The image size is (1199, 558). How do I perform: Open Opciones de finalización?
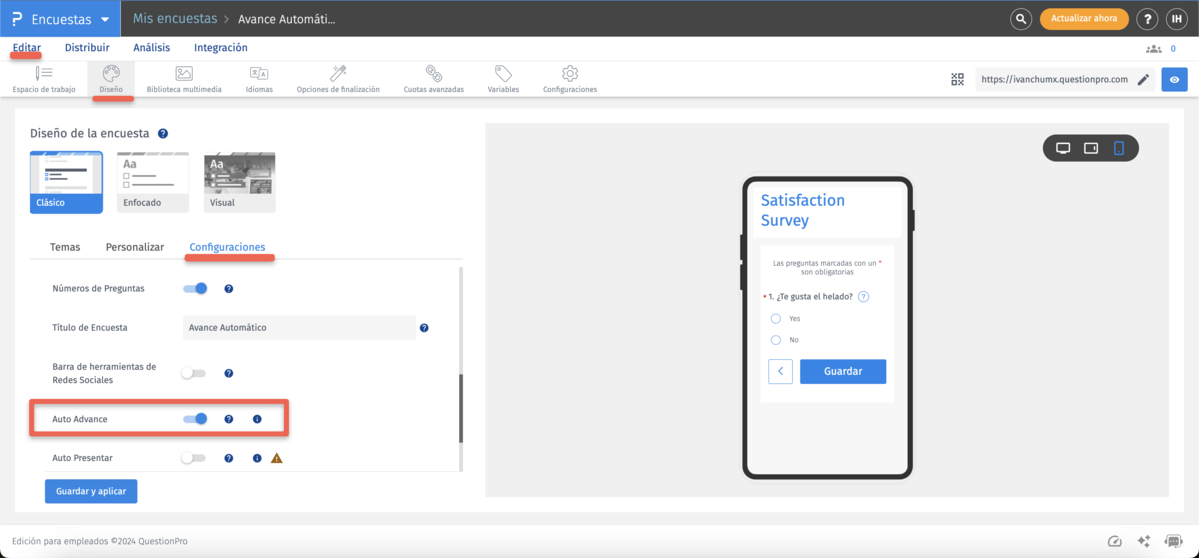[x=338, y=79]
